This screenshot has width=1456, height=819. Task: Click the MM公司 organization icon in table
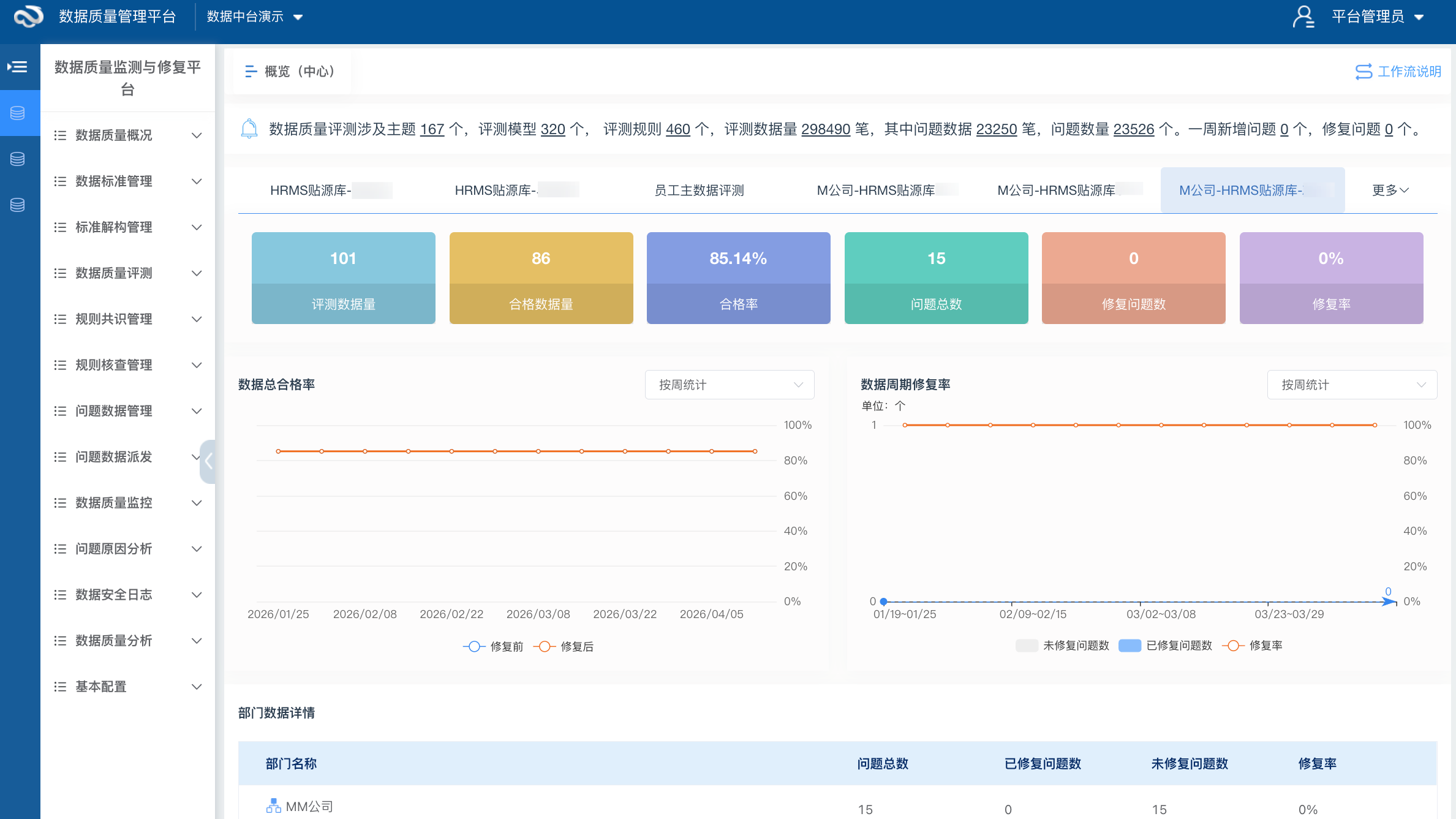(x=273, y=806)
